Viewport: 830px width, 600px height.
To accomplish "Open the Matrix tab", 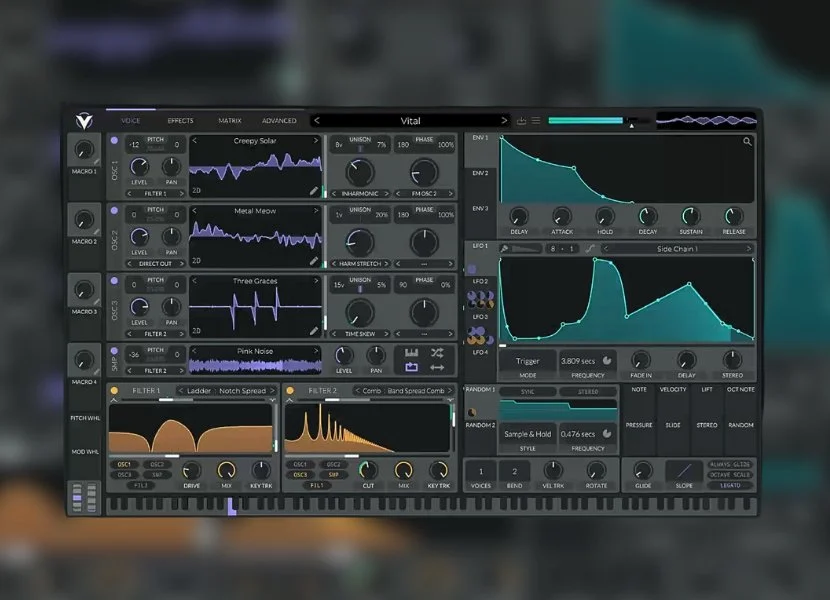I will click(230, 121).
